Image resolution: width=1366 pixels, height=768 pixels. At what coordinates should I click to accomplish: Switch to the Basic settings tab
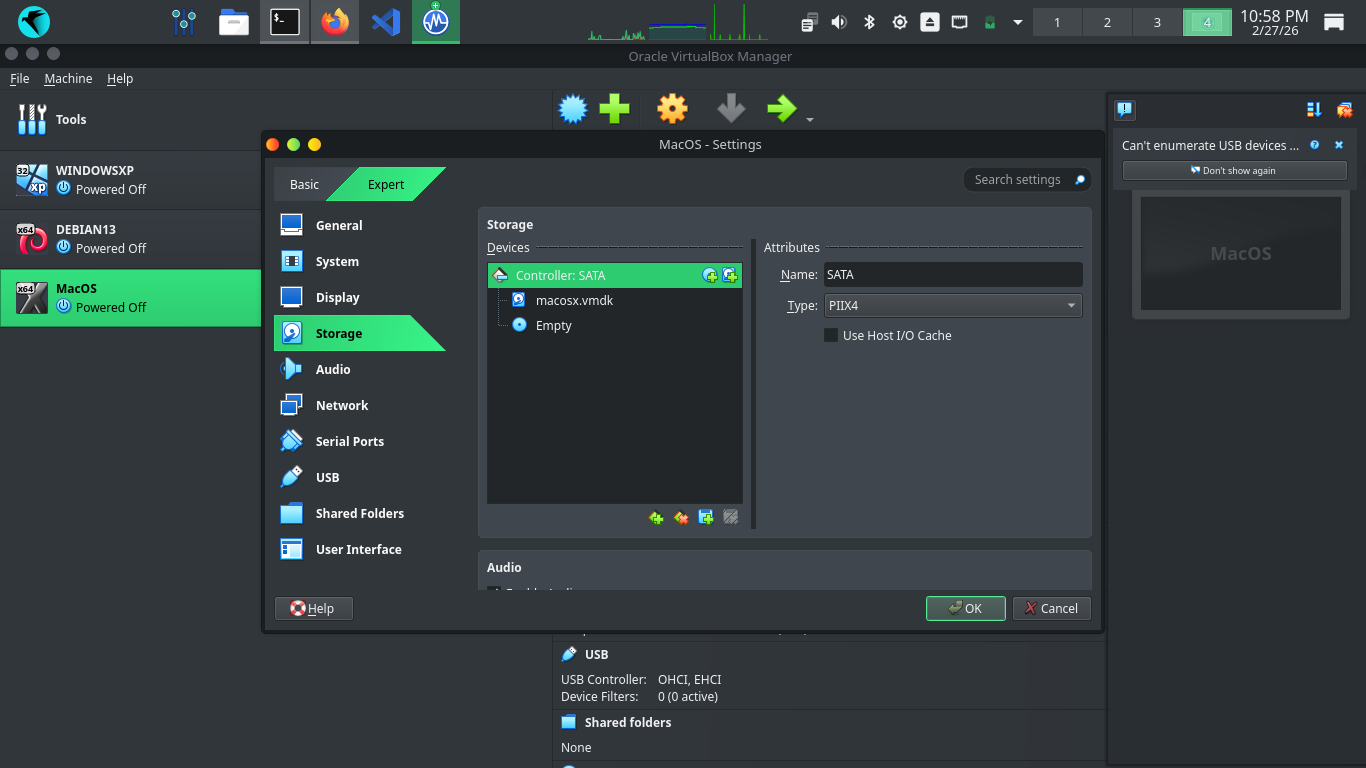[x=304, y=184]
